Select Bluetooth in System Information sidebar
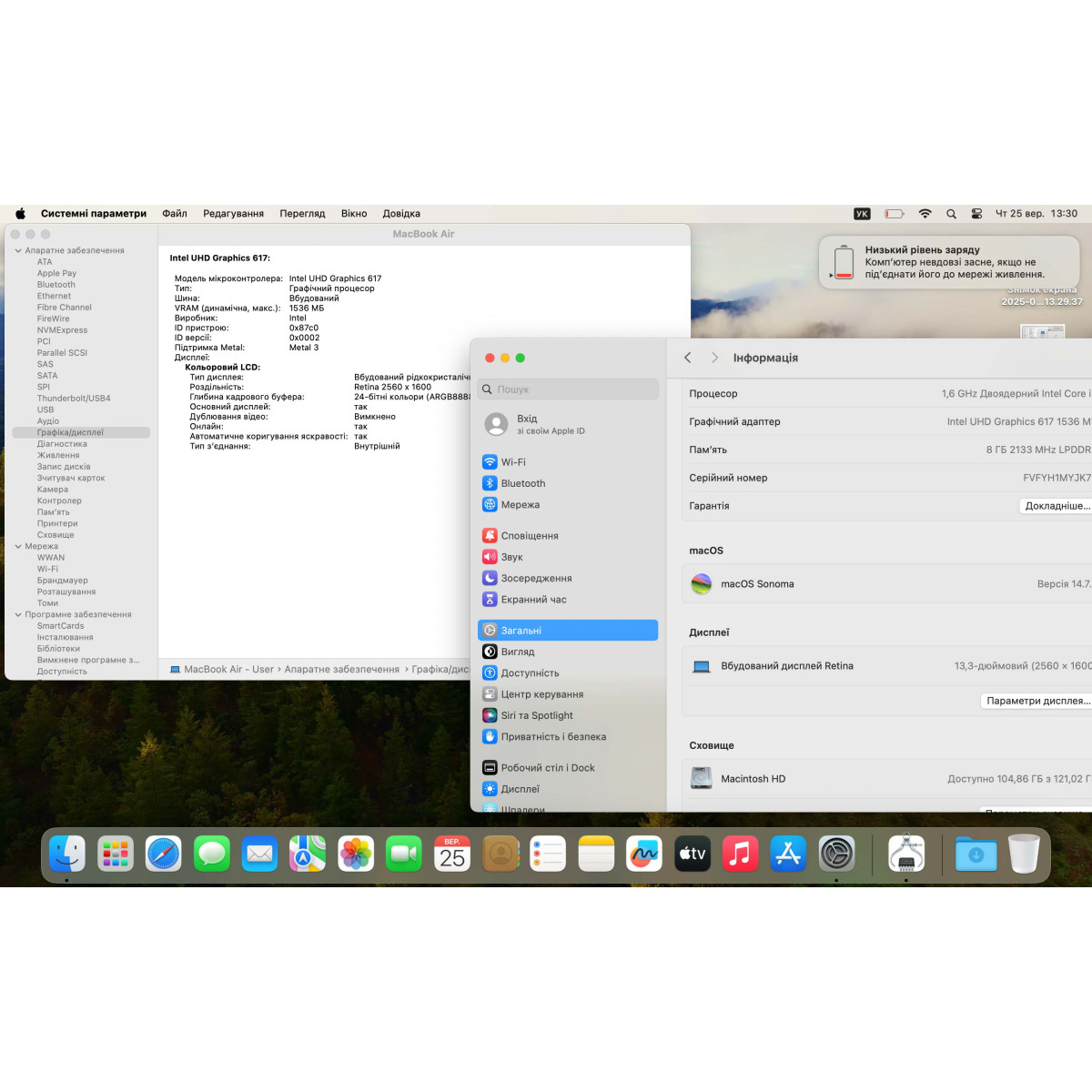 coord(56,285)
